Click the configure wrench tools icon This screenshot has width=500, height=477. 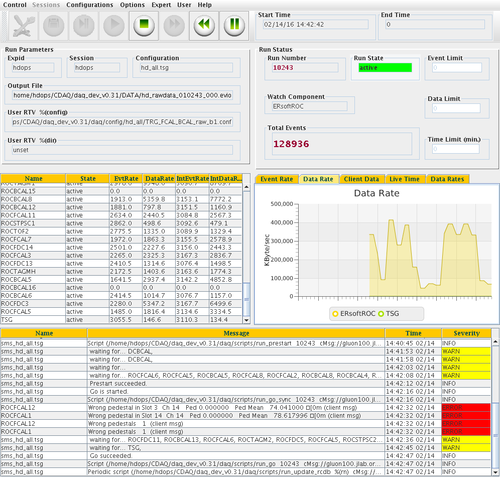[23, 25]
